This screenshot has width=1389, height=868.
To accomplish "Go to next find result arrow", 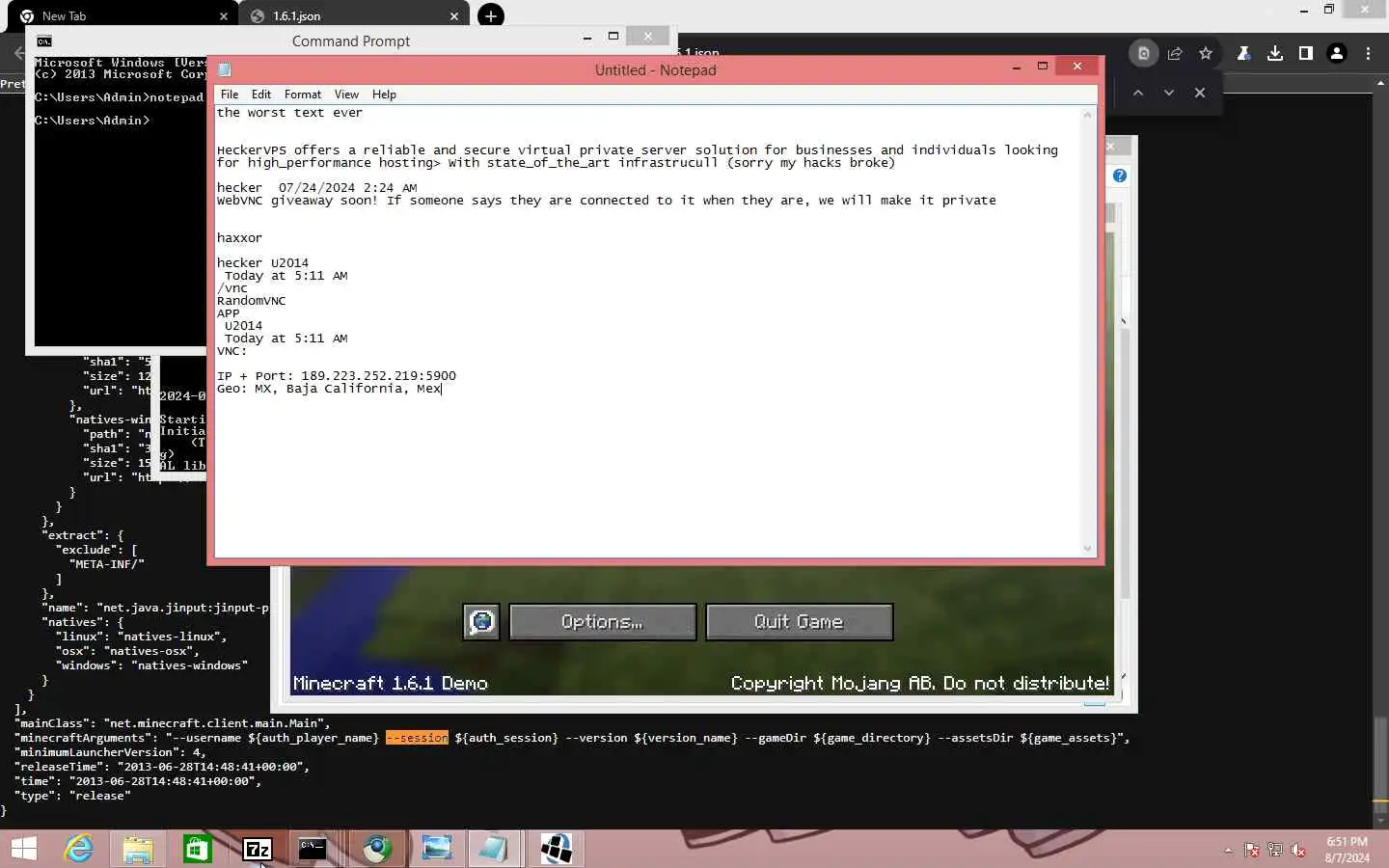I will click(x=1169, y=93).
